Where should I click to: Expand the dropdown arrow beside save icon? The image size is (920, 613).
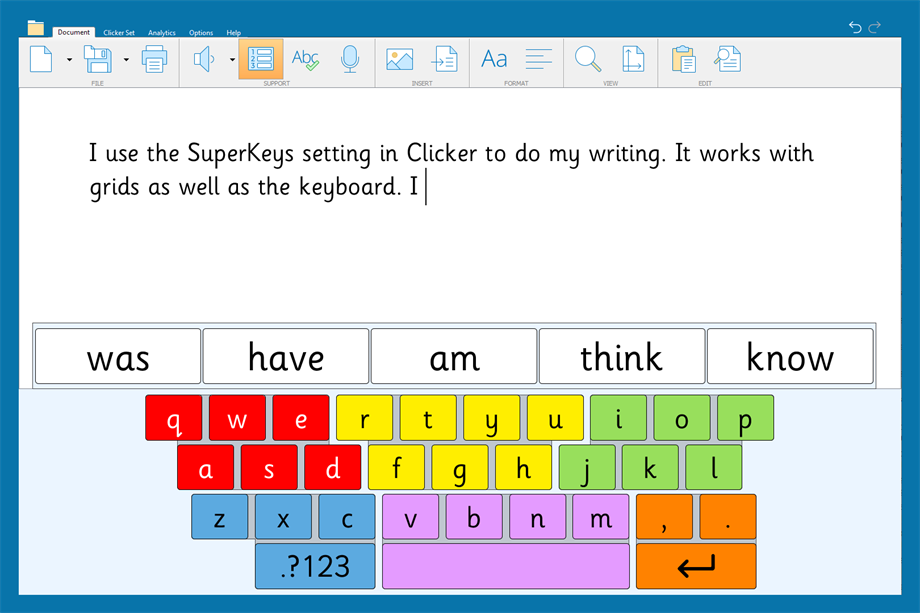tap(126, 60)
